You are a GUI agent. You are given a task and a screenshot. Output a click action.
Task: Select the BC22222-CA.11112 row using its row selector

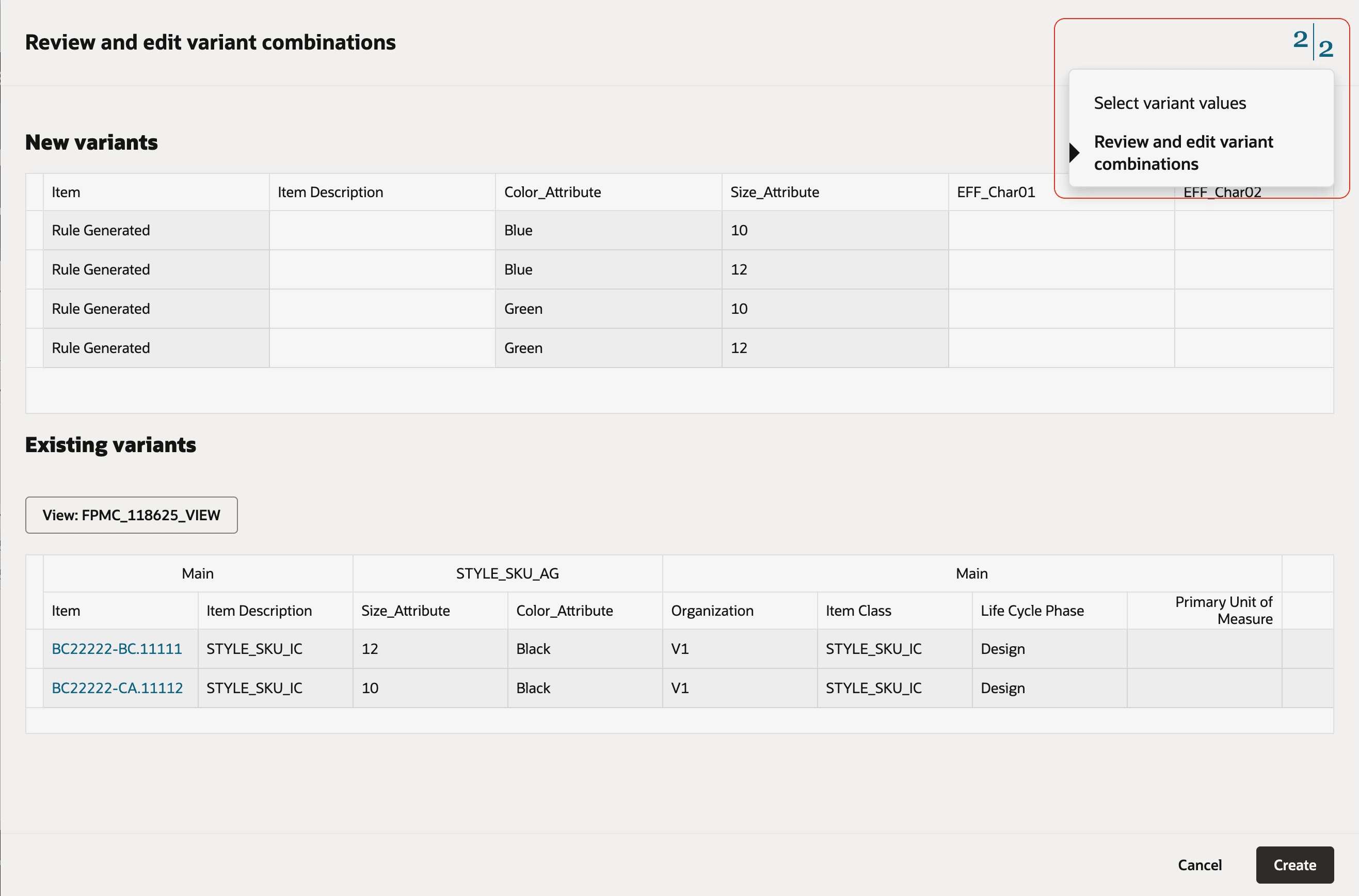35,688
